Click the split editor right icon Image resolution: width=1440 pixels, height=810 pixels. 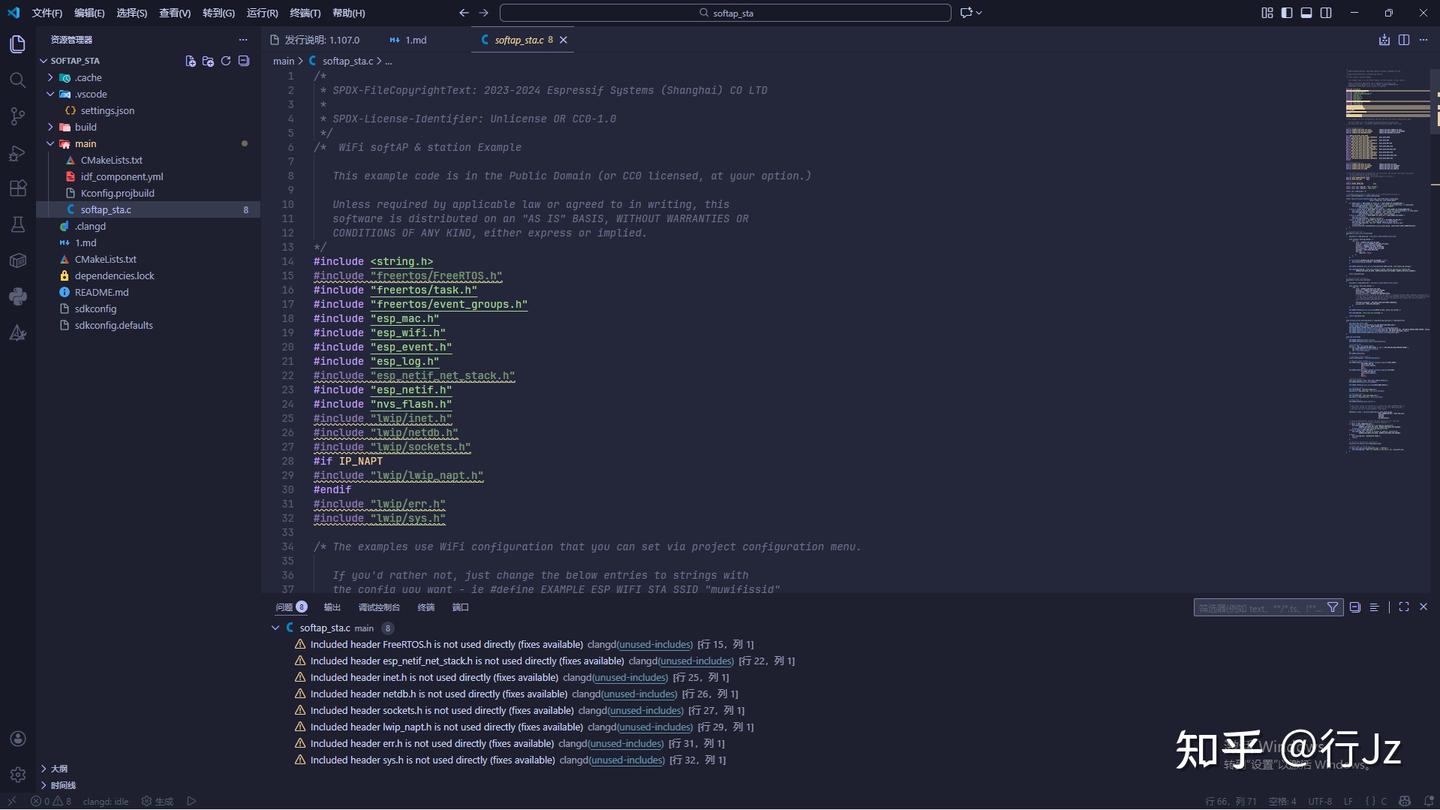point(1404,40)
